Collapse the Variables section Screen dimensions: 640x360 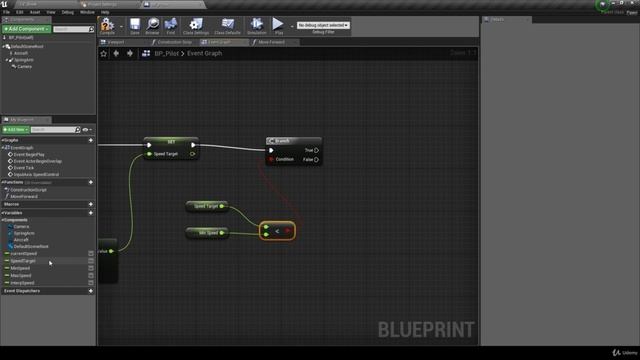click(2, 213)
